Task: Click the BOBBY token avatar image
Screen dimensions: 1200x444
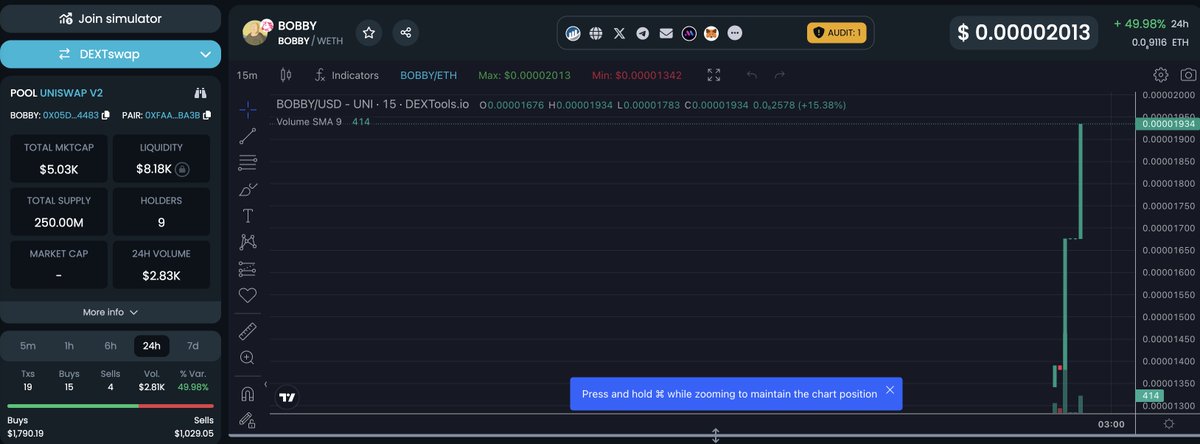Action: click(x=256, y=32)
